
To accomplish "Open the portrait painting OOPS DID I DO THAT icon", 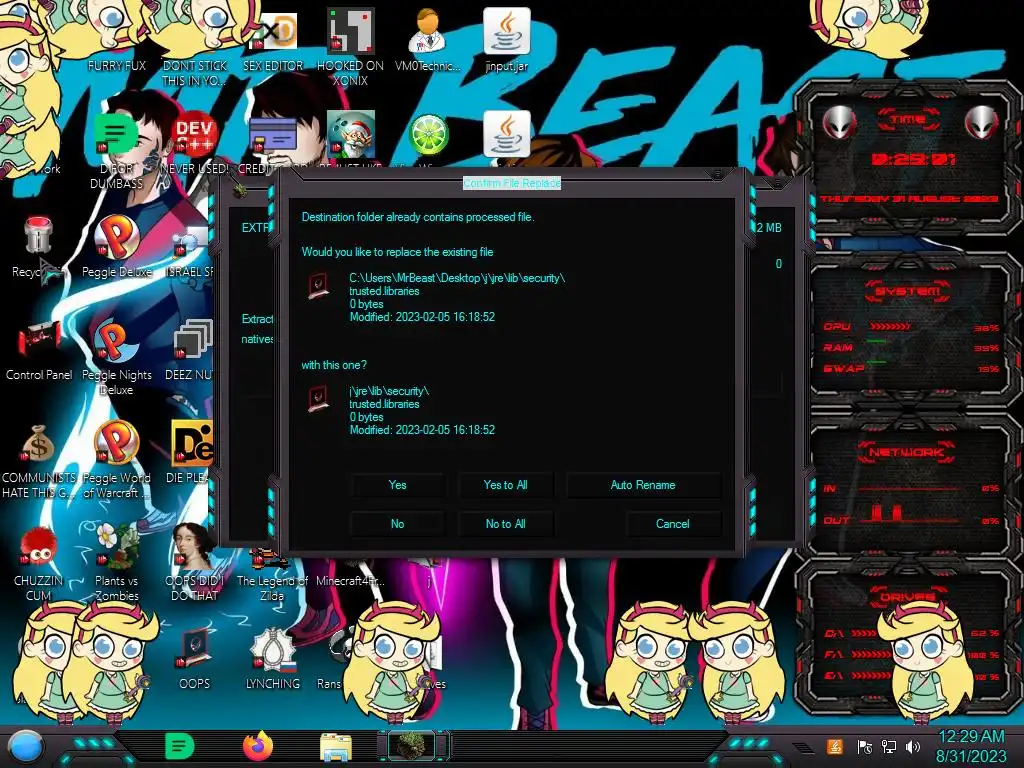I will [194, 547].
